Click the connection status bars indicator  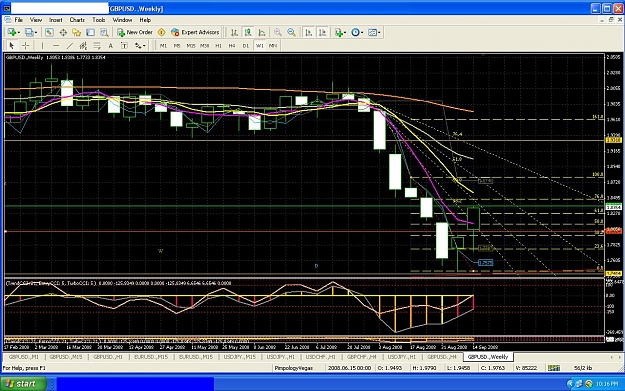[x=554, y=368]
